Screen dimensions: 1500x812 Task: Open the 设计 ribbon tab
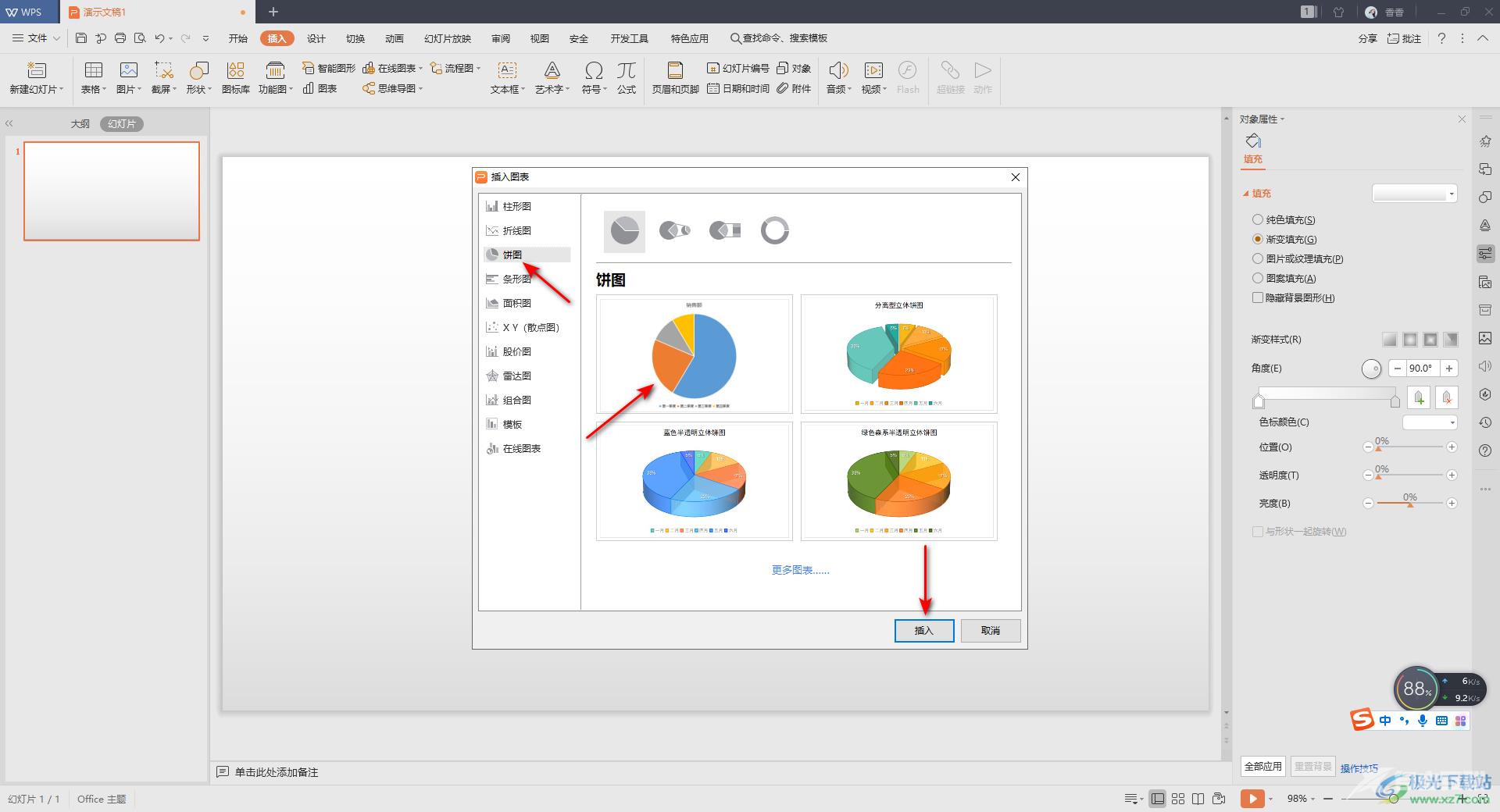pyautogui.click(x=316, y=38)
